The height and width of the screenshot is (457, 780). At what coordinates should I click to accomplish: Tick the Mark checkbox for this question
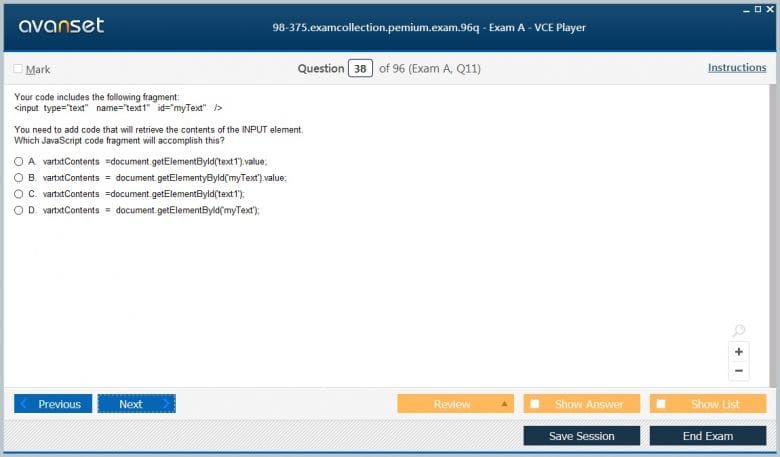click(18, 69)
